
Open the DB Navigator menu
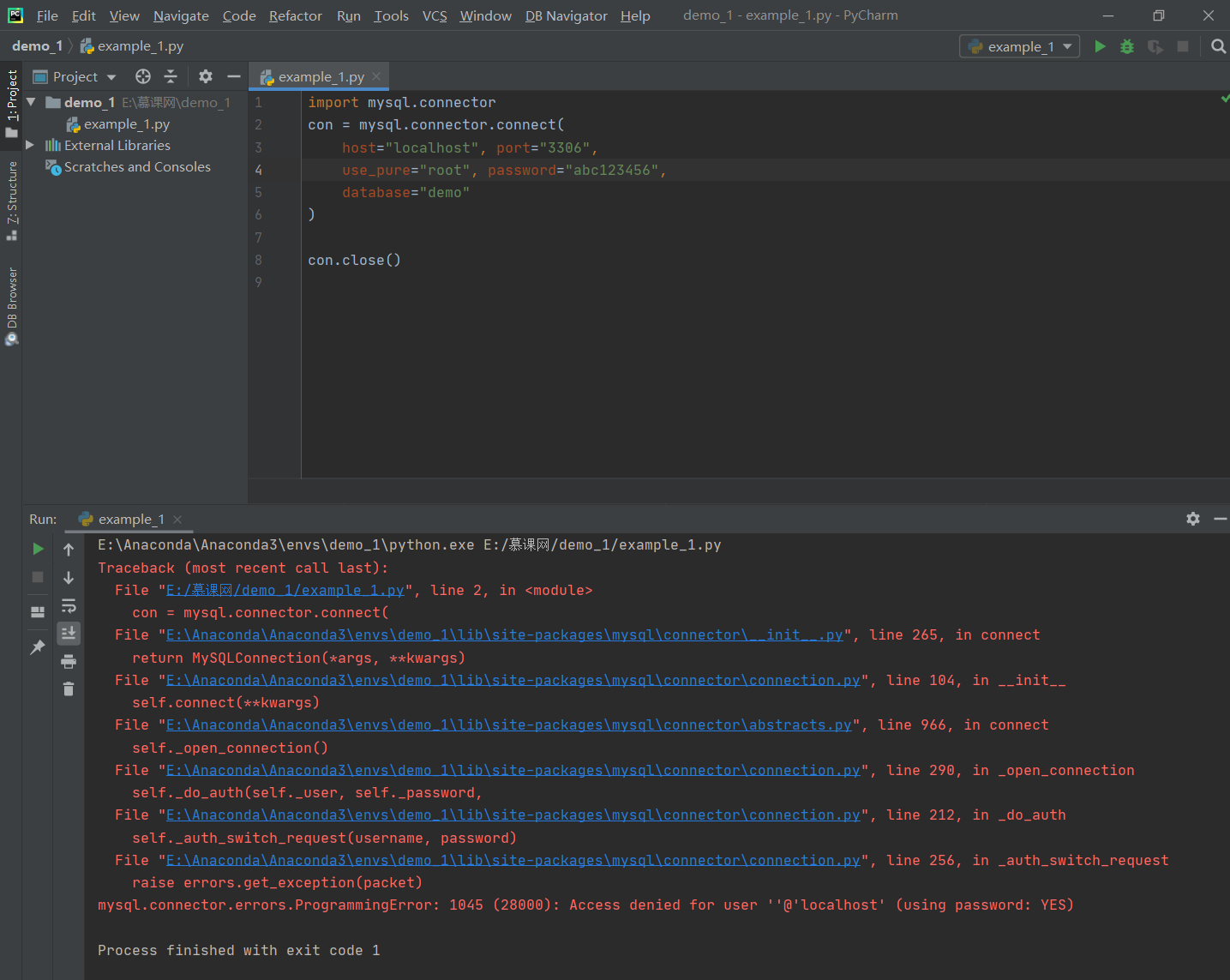pyautogui.click(x=567, y=15)
